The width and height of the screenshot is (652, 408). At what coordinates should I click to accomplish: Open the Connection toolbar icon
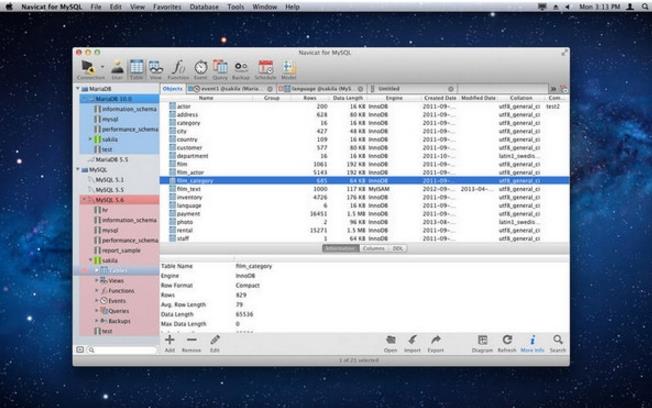tap(88, 67)
